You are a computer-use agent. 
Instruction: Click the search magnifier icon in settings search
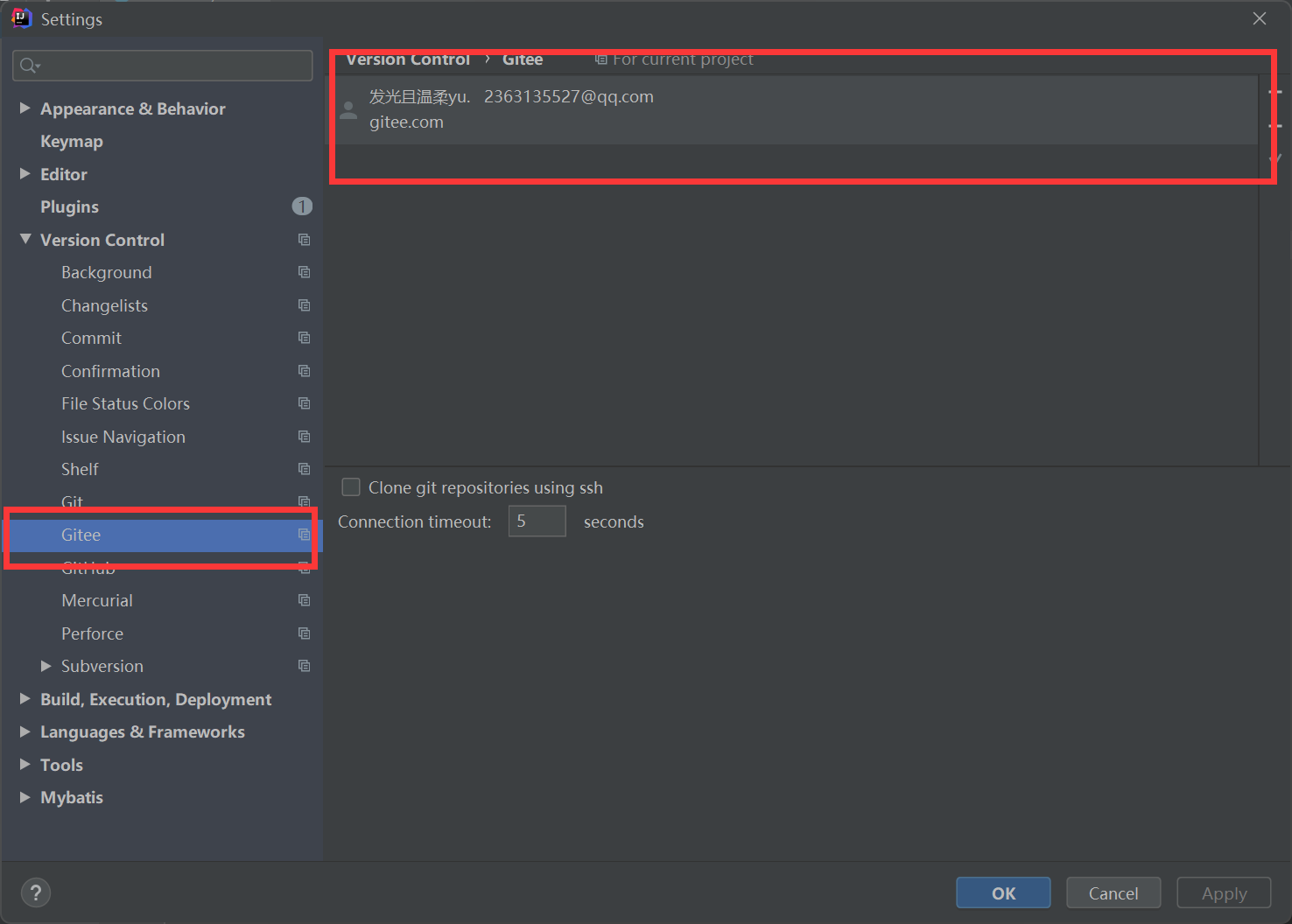30,66
